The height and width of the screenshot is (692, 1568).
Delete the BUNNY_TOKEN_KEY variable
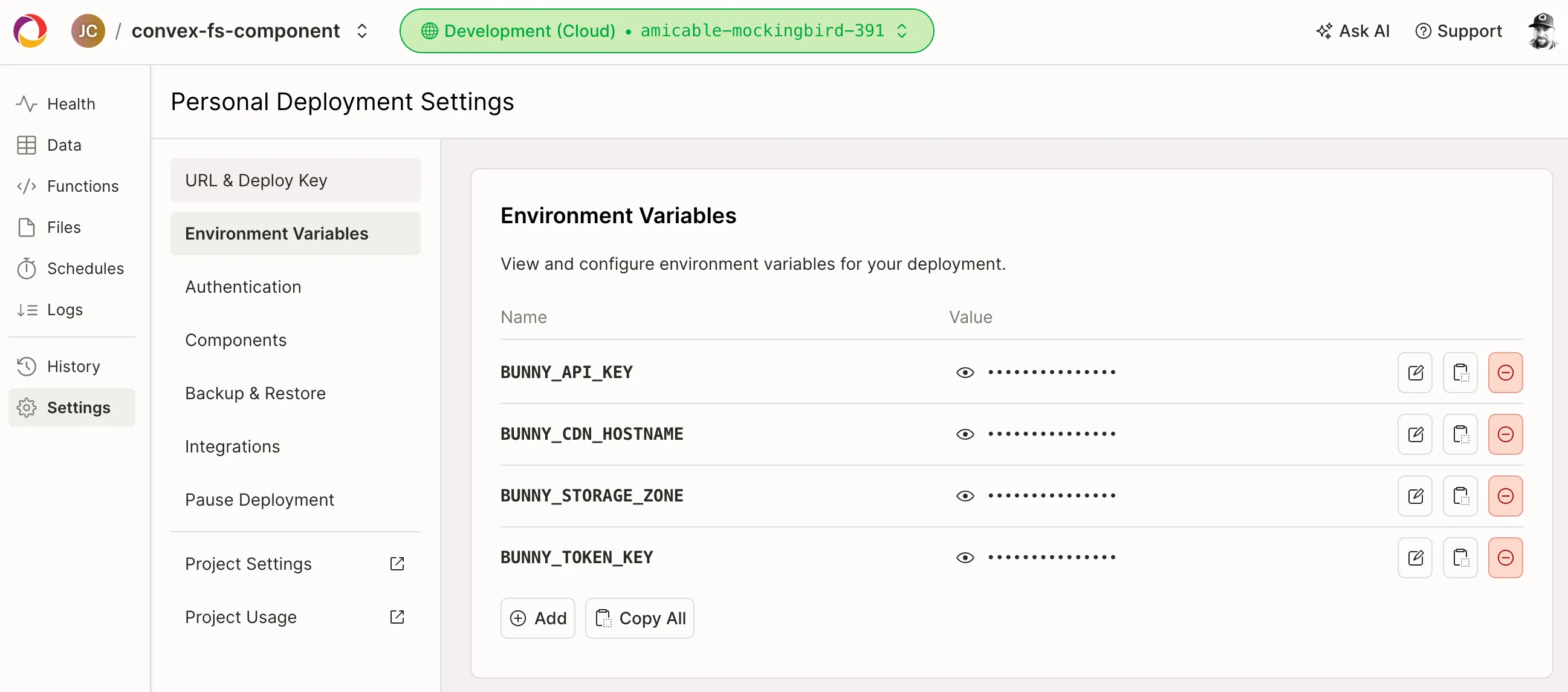(1505, 557)
